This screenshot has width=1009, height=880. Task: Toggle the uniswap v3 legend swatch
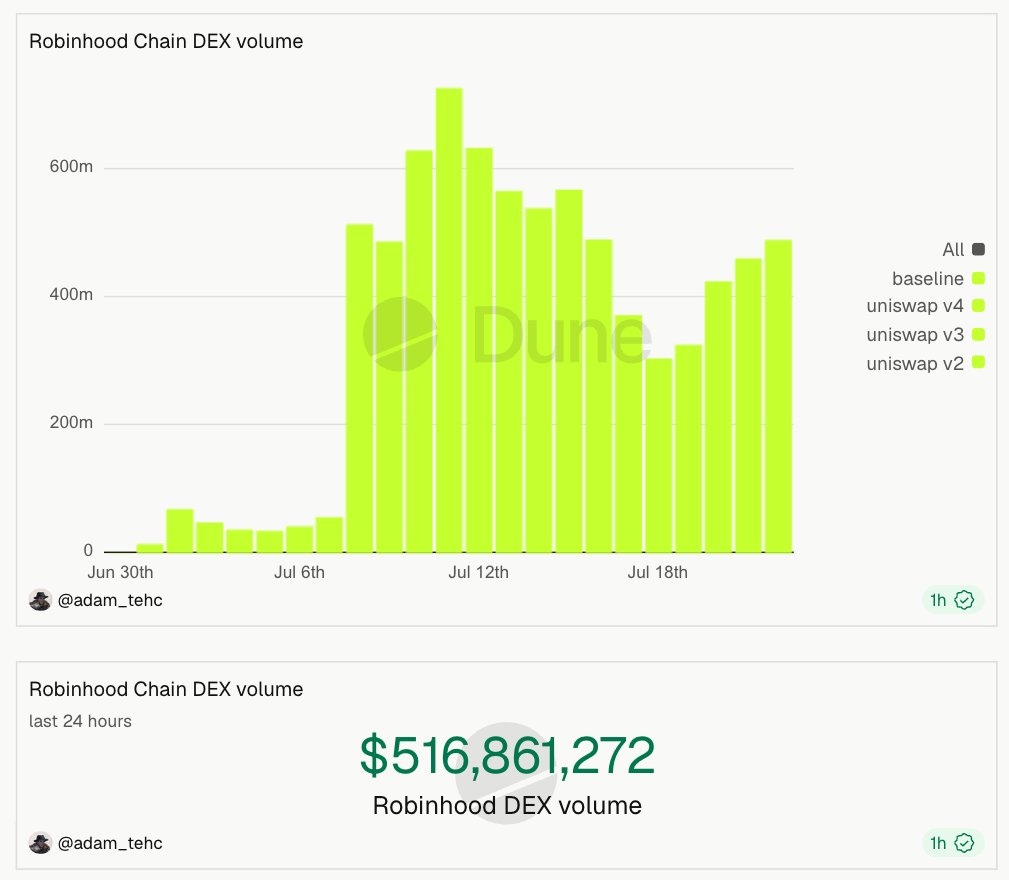click(x=978, y=334)
